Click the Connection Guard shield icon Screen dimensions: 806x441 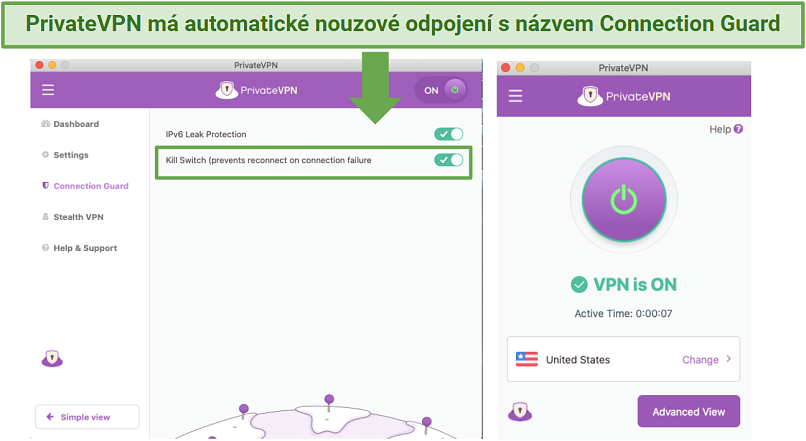pos(45,186)
